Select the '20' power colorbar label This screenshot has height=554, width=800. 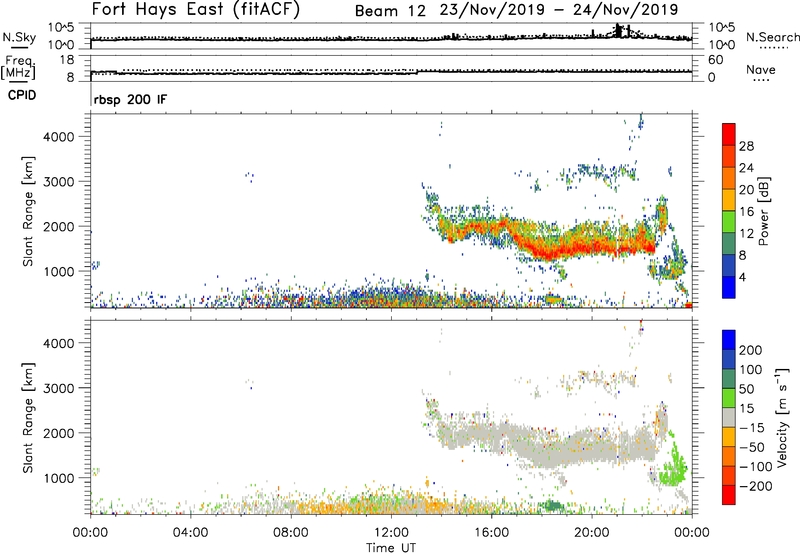[746, 190]
